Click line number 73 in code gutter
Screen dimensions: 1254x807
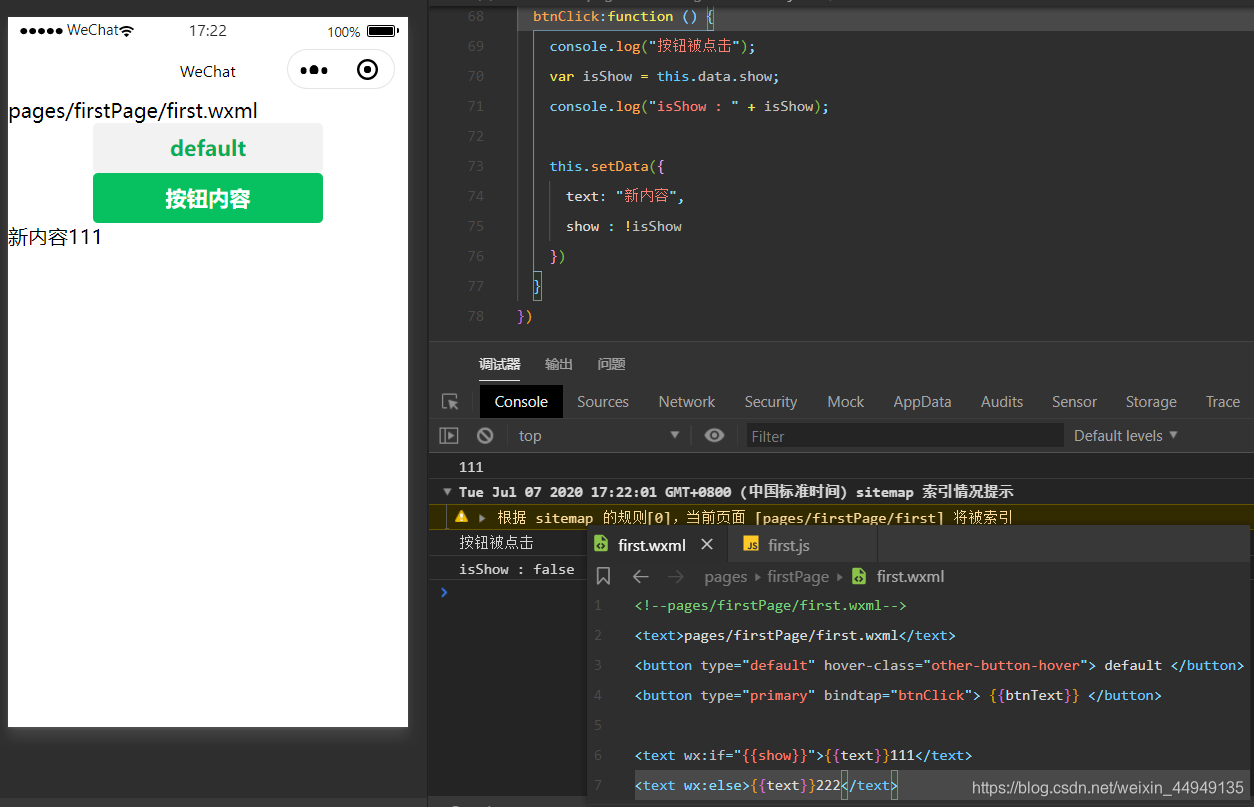tap(475, 166)
